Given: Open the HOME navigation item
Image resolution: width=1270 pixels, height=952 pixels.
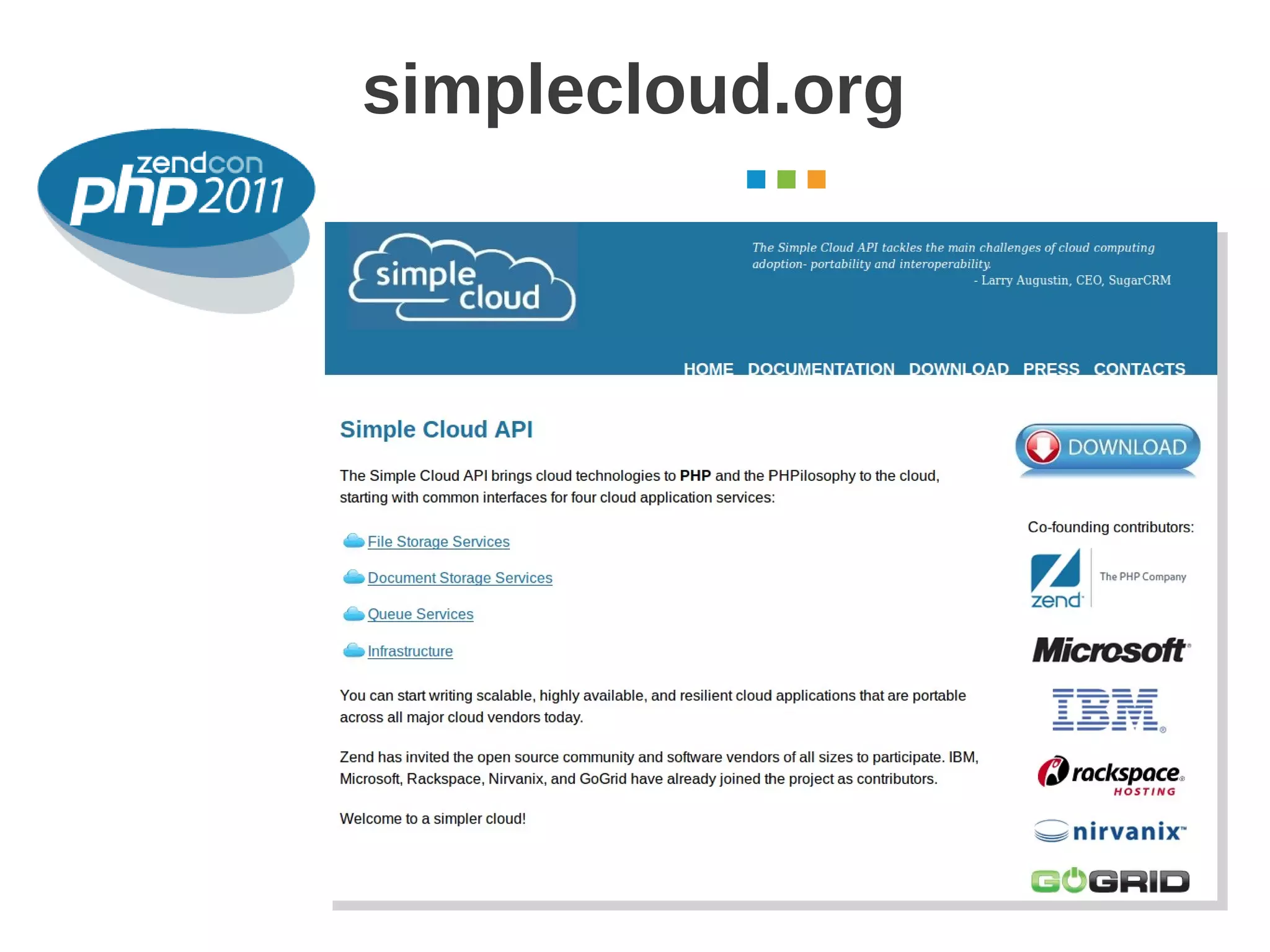Looking at the screenshot, I should tap(708, 368).
